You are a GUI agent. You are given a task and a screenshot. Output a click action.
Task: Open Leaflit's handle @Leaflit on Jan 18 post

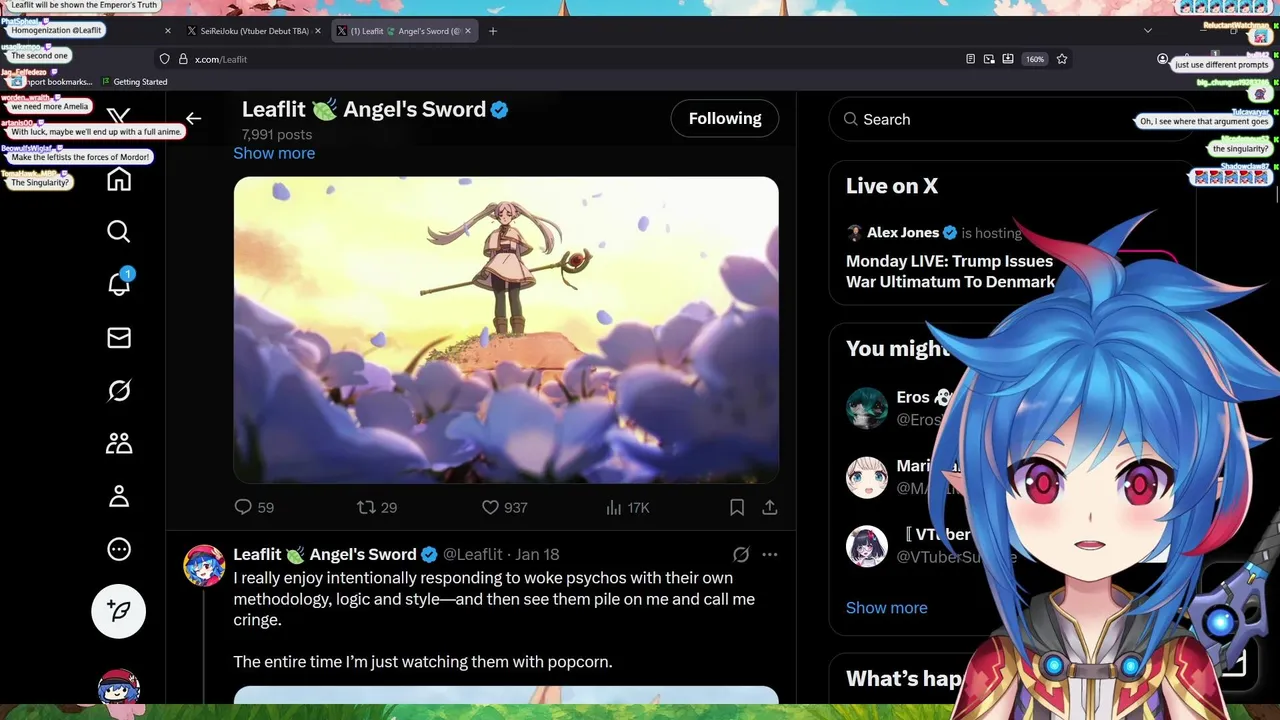[x=473, y=554]
